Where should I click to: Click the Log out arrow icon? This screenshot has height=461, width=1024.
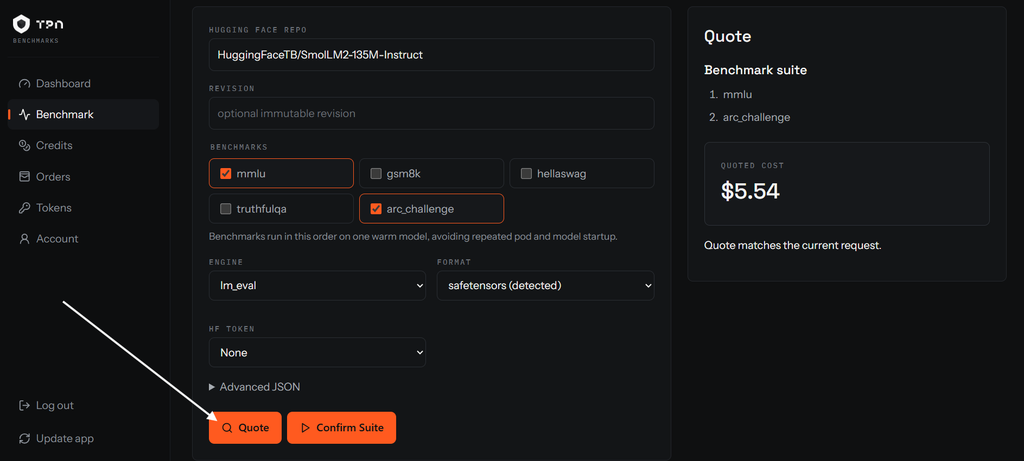coord(25,405)
